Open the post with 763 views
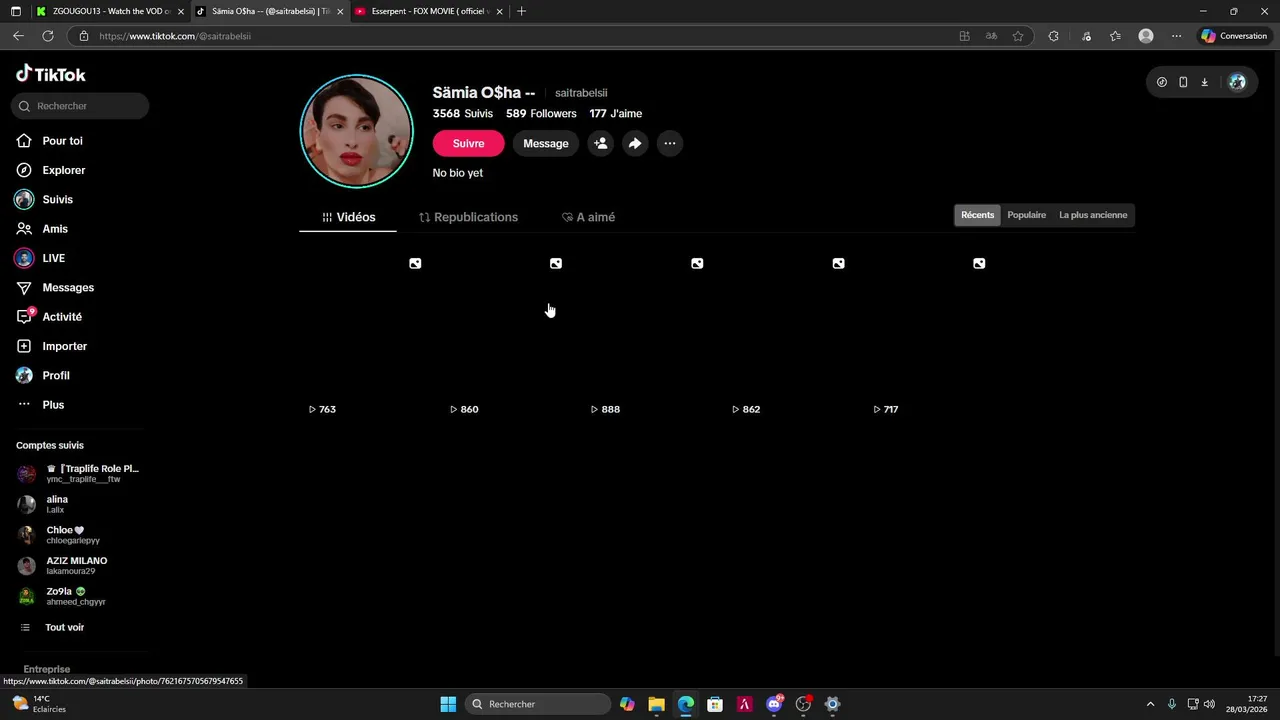The image size is (1280, 720). pyautogui.click(x=365, y=334)
